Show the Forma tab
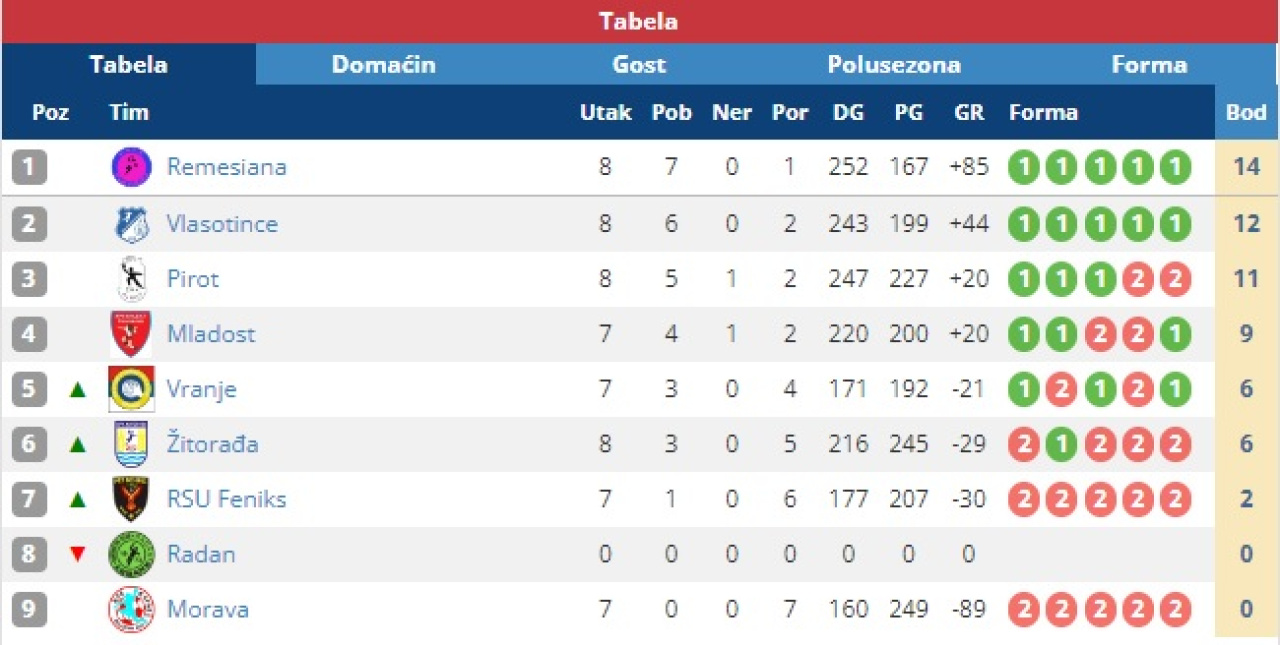 coord(1149,65)
